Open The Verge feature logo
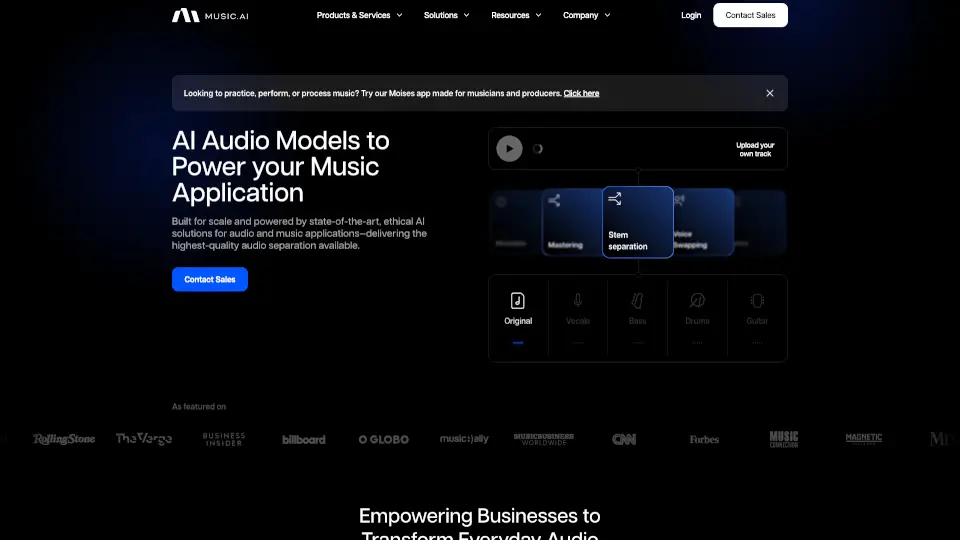960x540 pixels. point(144,439)
